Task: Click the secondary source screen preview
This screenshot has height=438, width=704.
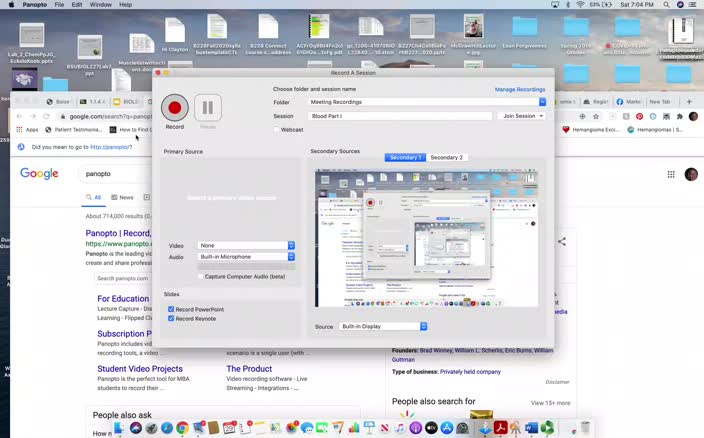Action: point(426,238)
